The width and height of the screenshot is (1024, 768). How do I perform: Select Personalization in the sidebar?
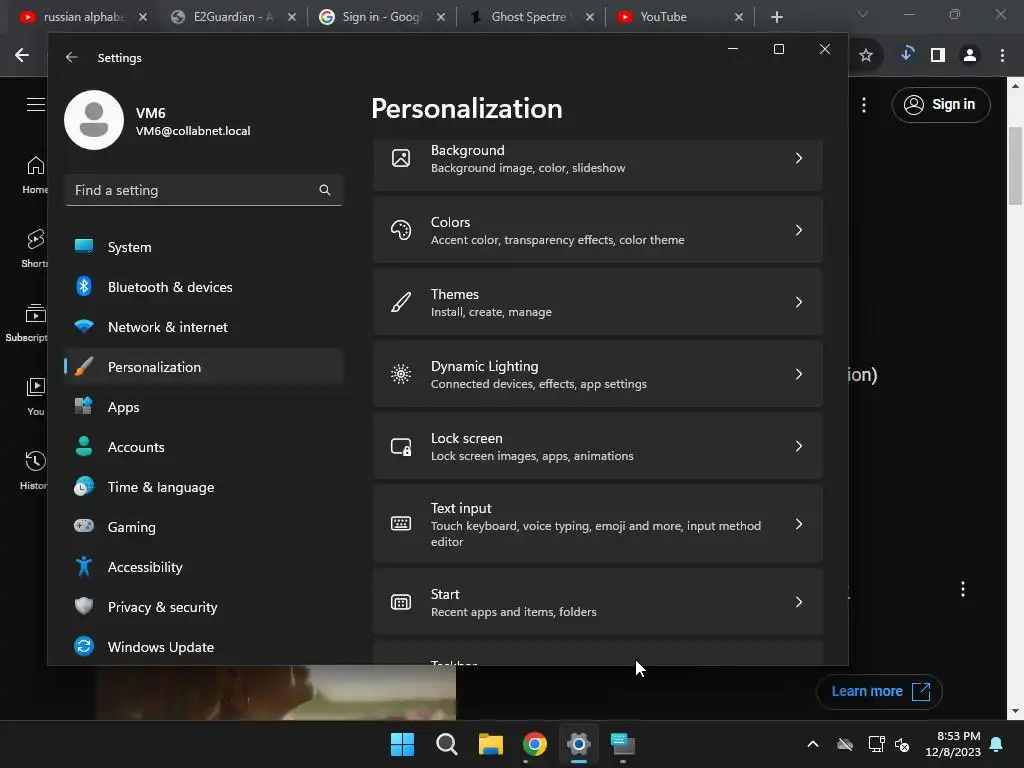[204, 367]
